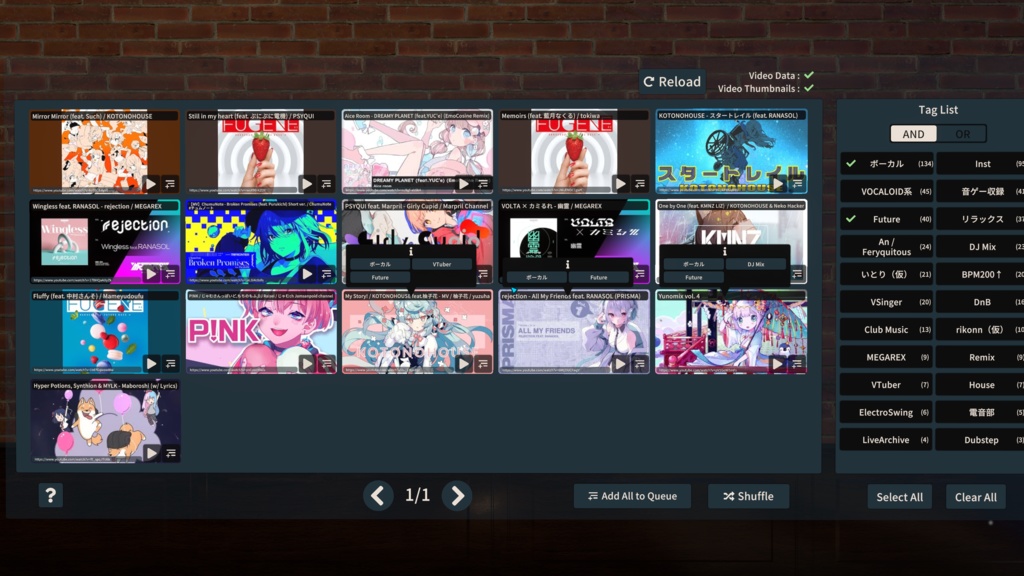Enable the MEGAREX tag filter
The height and width of the screenshot is (576, 1024).
tap(886, 357)
